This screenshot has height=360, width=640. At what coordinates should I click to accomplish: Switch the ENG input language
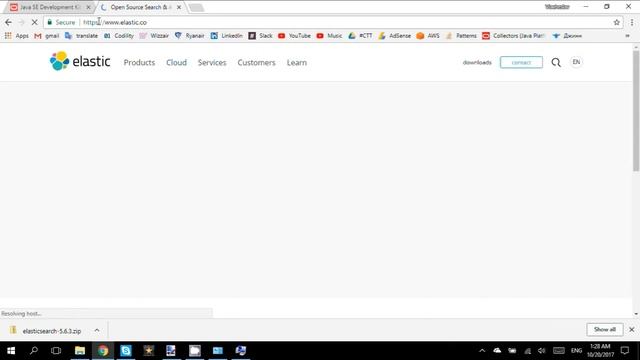pos(576,351)
